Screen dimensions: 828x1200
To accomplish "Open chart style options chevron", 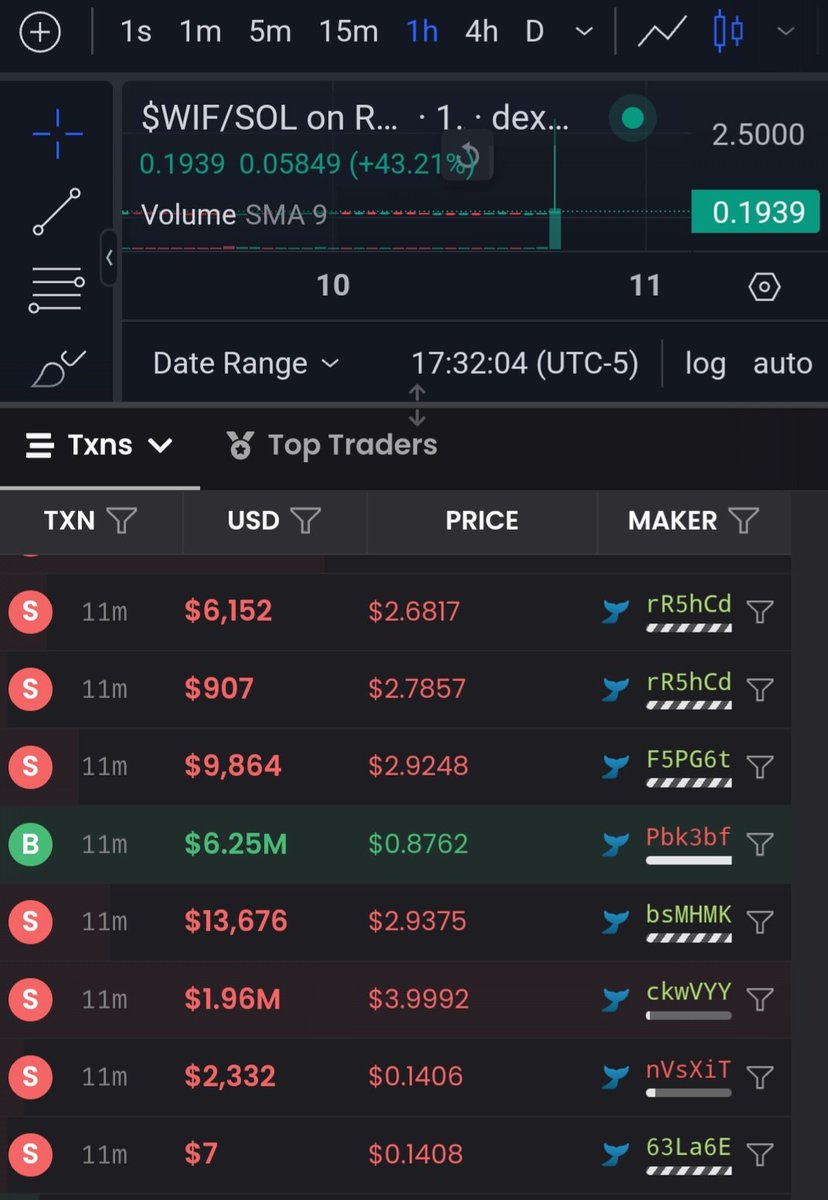I will coord(786,32).
